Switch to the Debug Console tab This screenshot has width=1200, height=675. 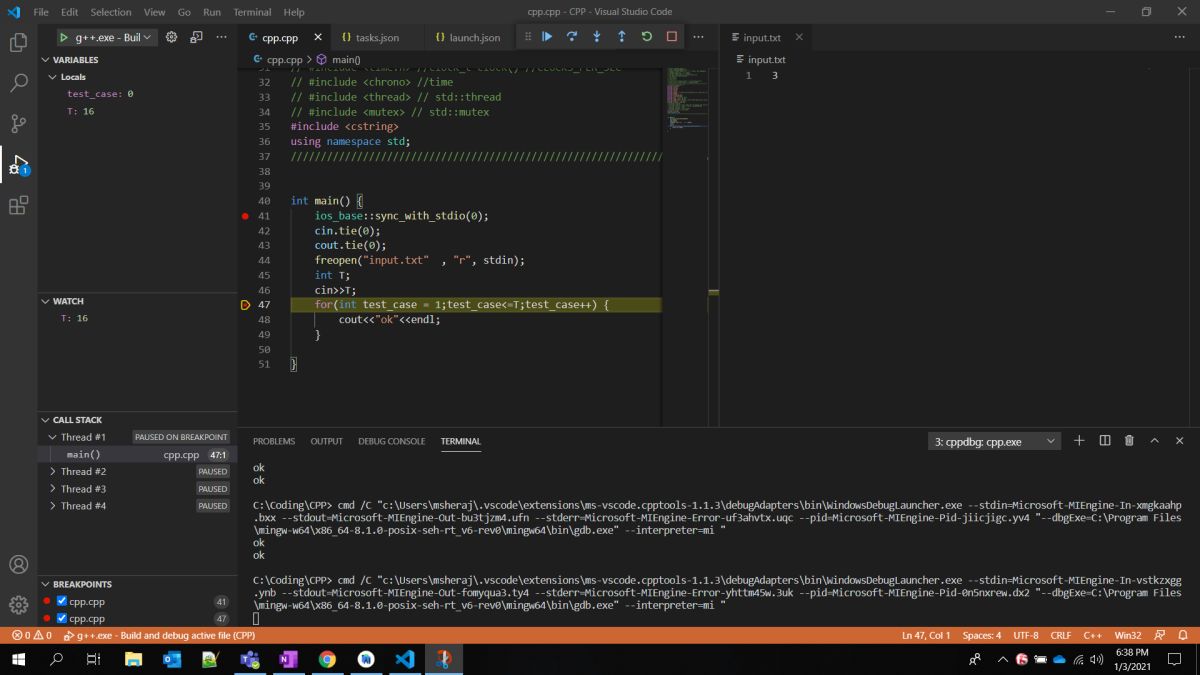(391, 441)
